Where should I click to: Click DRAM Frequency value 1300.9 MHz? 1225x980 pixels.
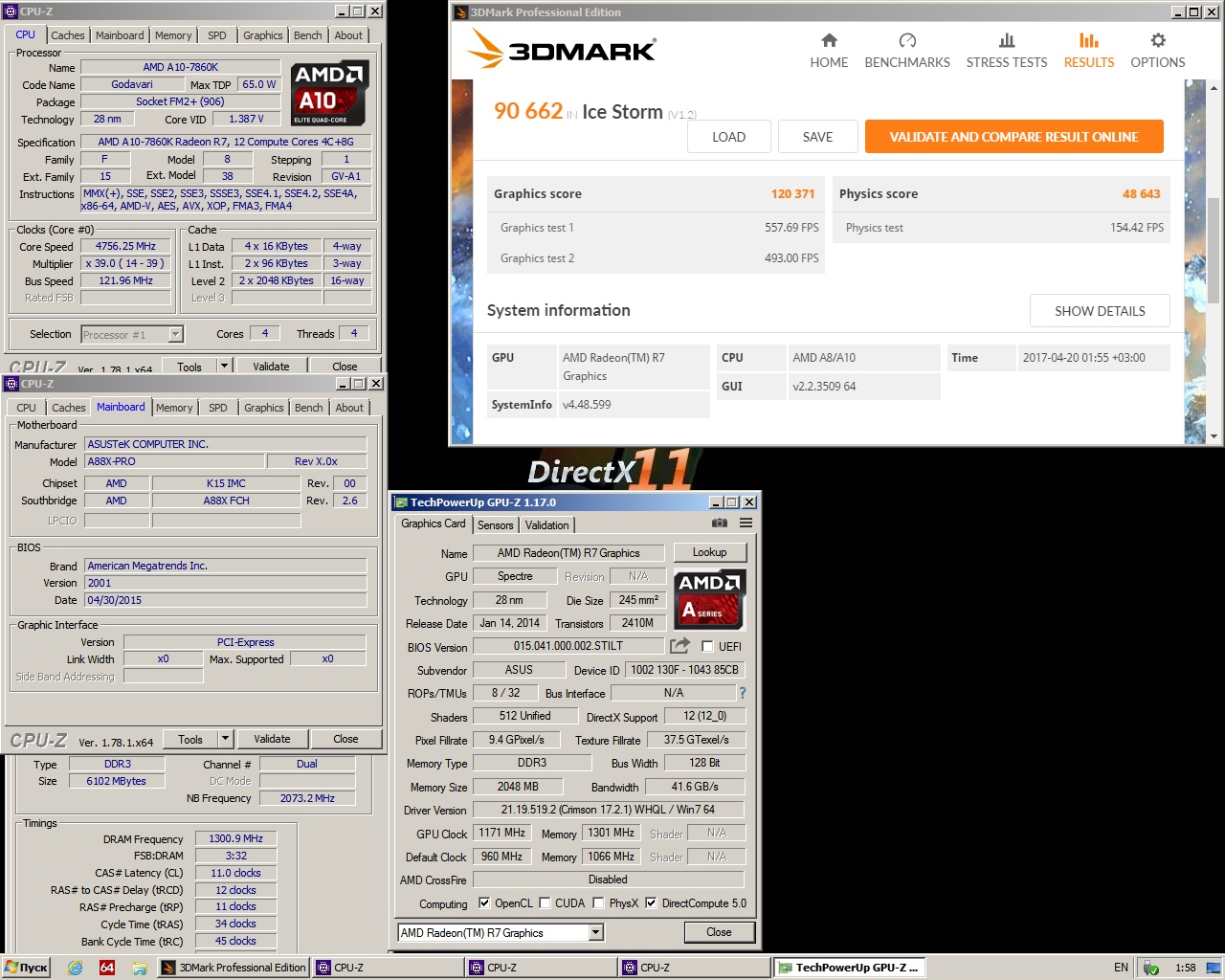point(235,838)
